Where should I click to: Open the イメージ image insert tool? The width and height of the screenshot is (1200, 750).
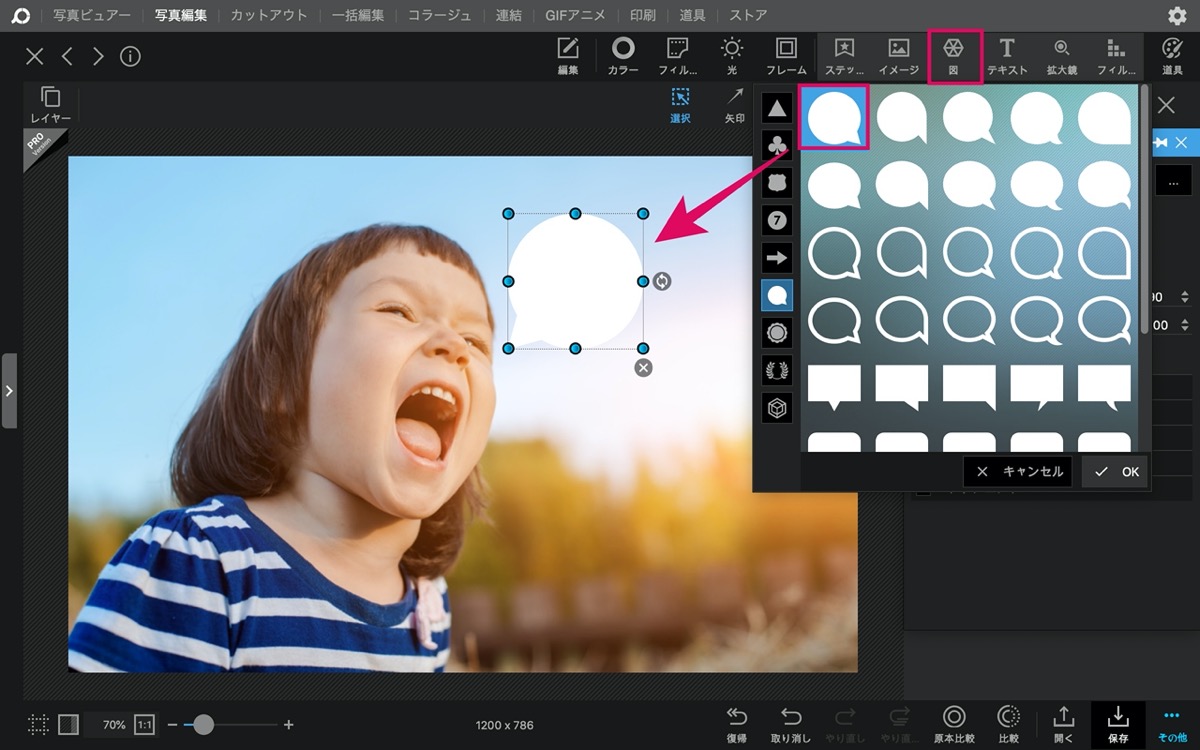coord(898,56)
